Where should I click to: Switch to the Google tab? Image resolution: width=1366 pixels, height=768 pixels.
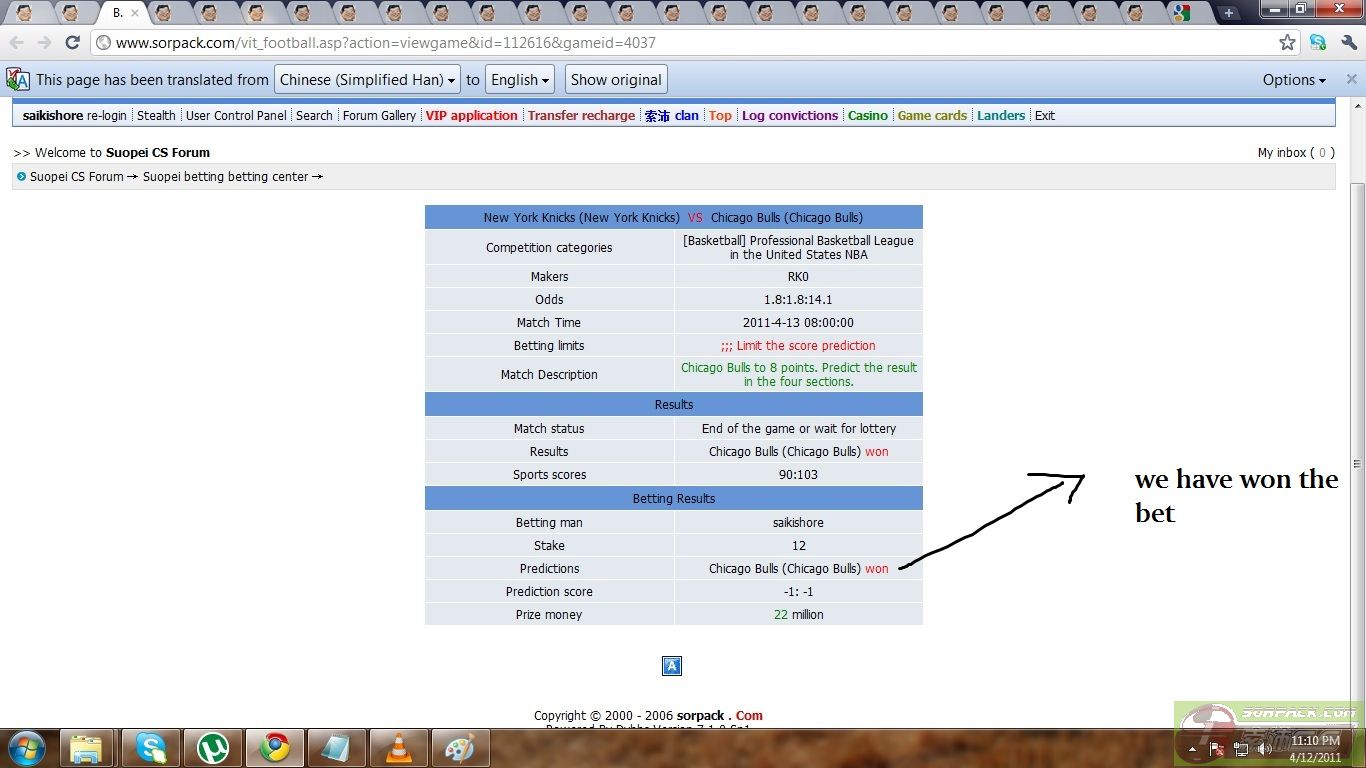tap(1182, 13)
